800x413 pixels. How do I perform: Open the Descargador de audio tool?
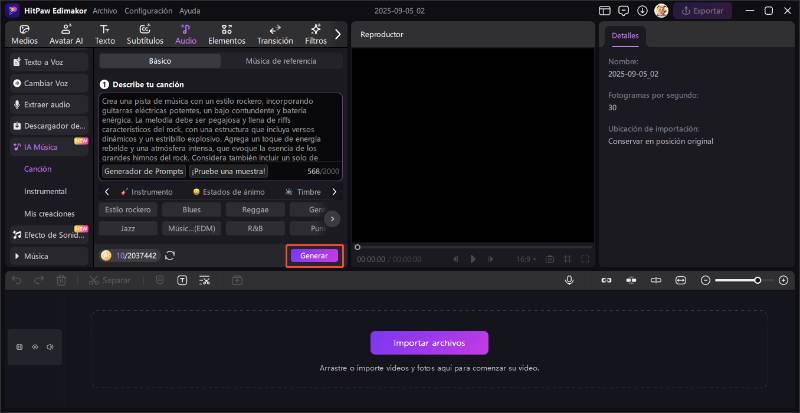pyautogui.click(x=49, y=126)
